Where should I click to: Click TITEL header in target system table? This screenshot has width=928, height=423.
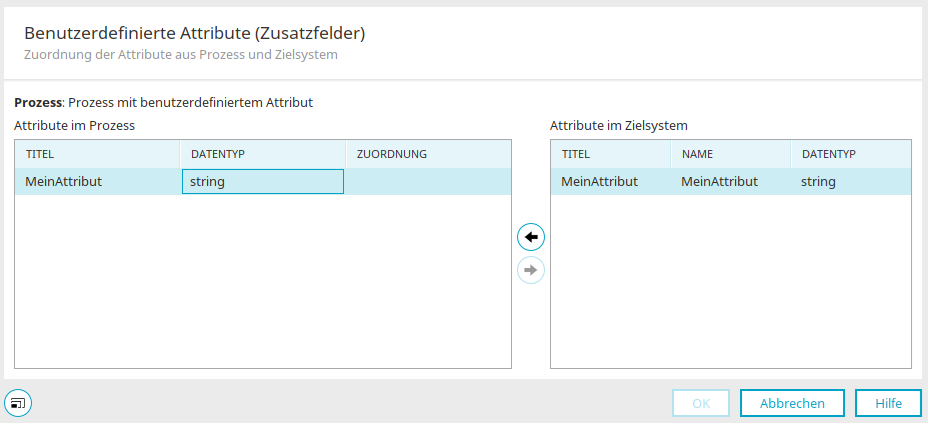(x=611, y=154)
